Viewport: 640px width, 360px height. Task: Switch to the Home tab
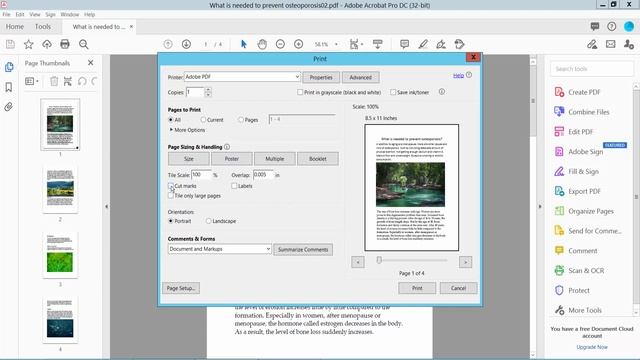coord(15,27)
